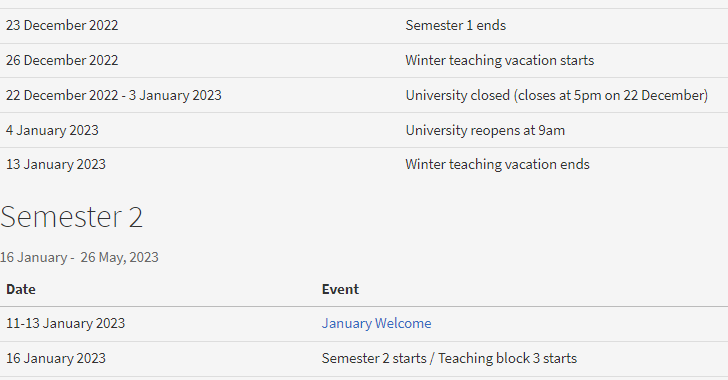
Task: Click 'University reopens at 9am' text
Action: pyautogui.click(x=485, y=130)
